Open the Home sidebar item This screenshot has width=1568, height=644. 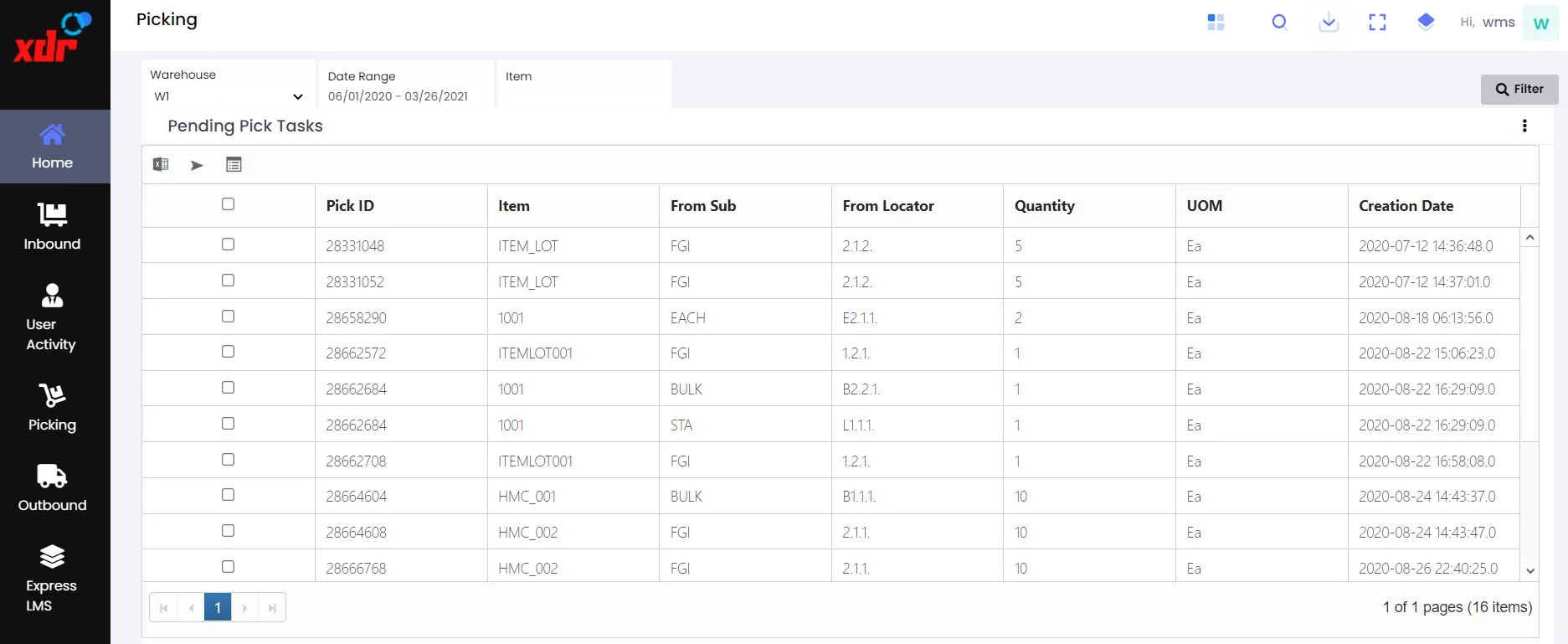tap(54, 147)
